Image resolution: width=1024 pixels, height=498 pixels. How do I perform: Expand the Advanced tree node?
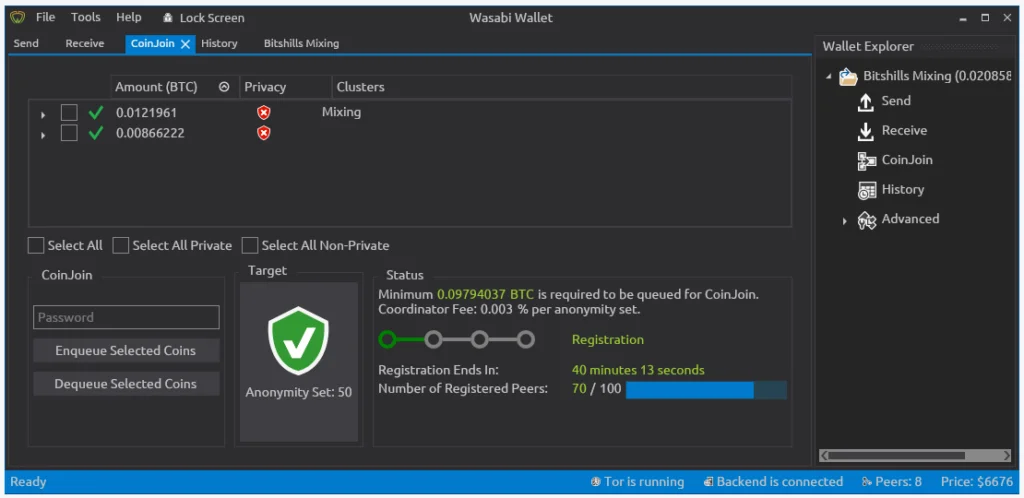point(844,221)
